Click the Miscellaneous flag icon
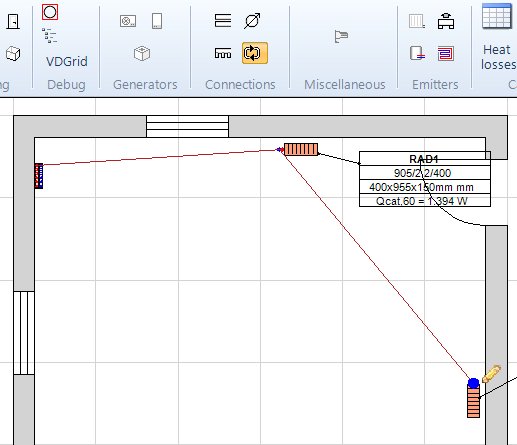This screenshot has width=517, height=445. point(341,36)
